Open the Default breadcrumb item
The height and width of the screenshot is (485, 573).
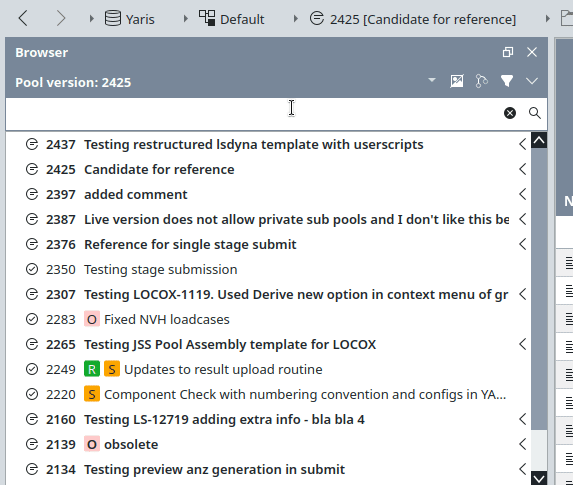pos(231,19)
